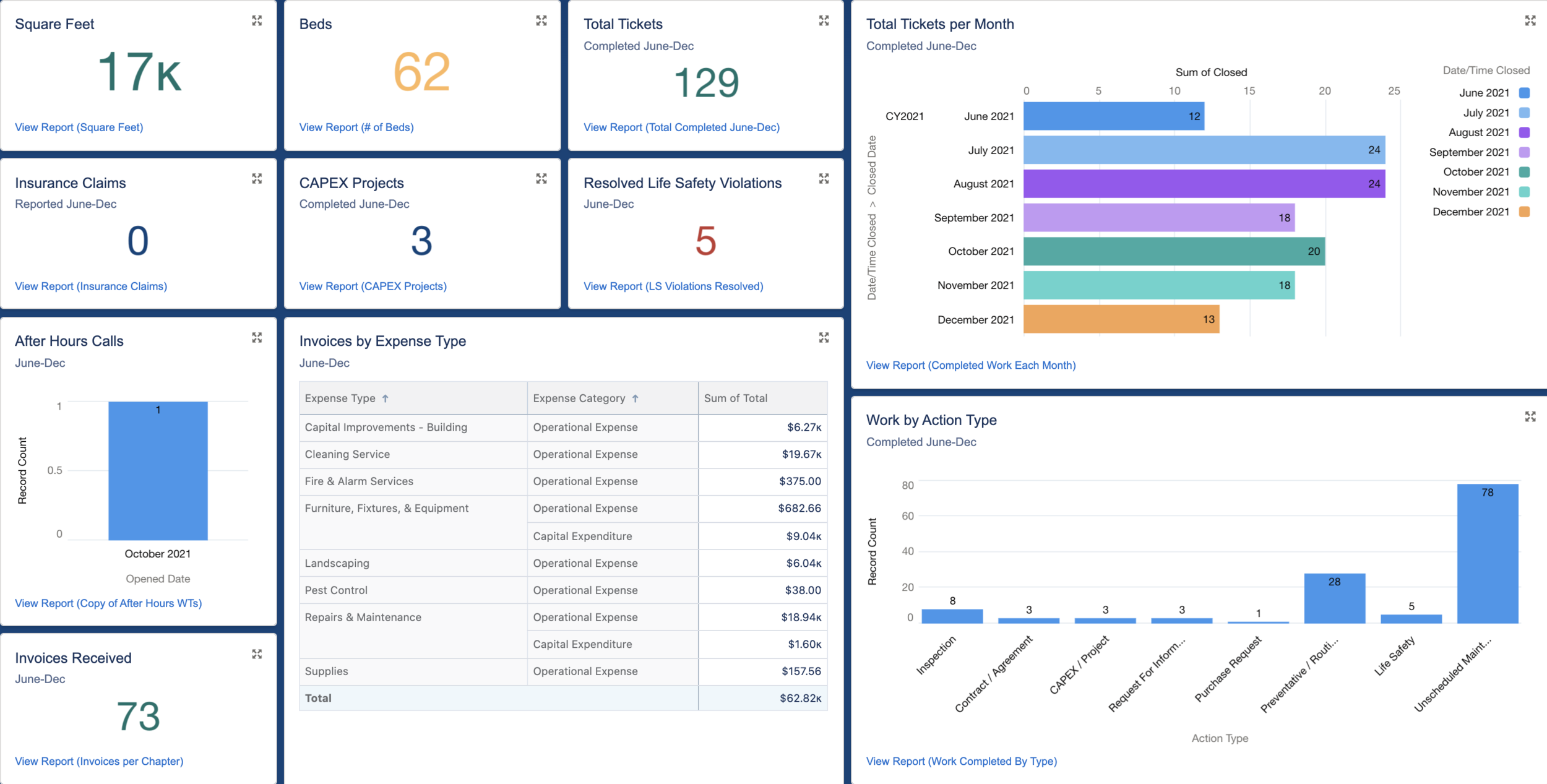Expand the Invoices by Expense Type table
This screenshot has width=1547, height=784.
pyautogui.click(x=824, y=338)
